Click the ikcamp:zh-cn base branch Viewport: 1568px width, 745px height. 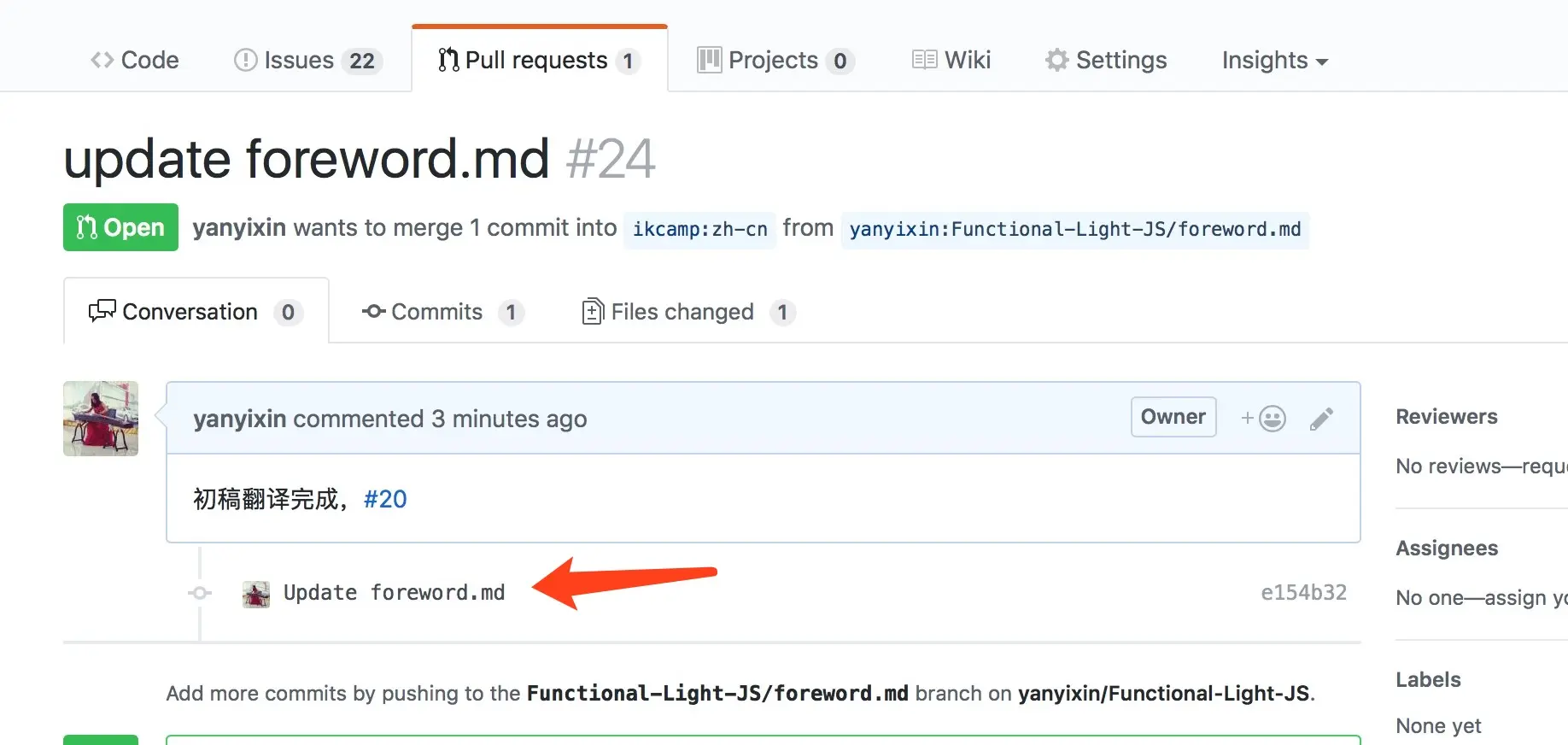(x=699, y=229)
